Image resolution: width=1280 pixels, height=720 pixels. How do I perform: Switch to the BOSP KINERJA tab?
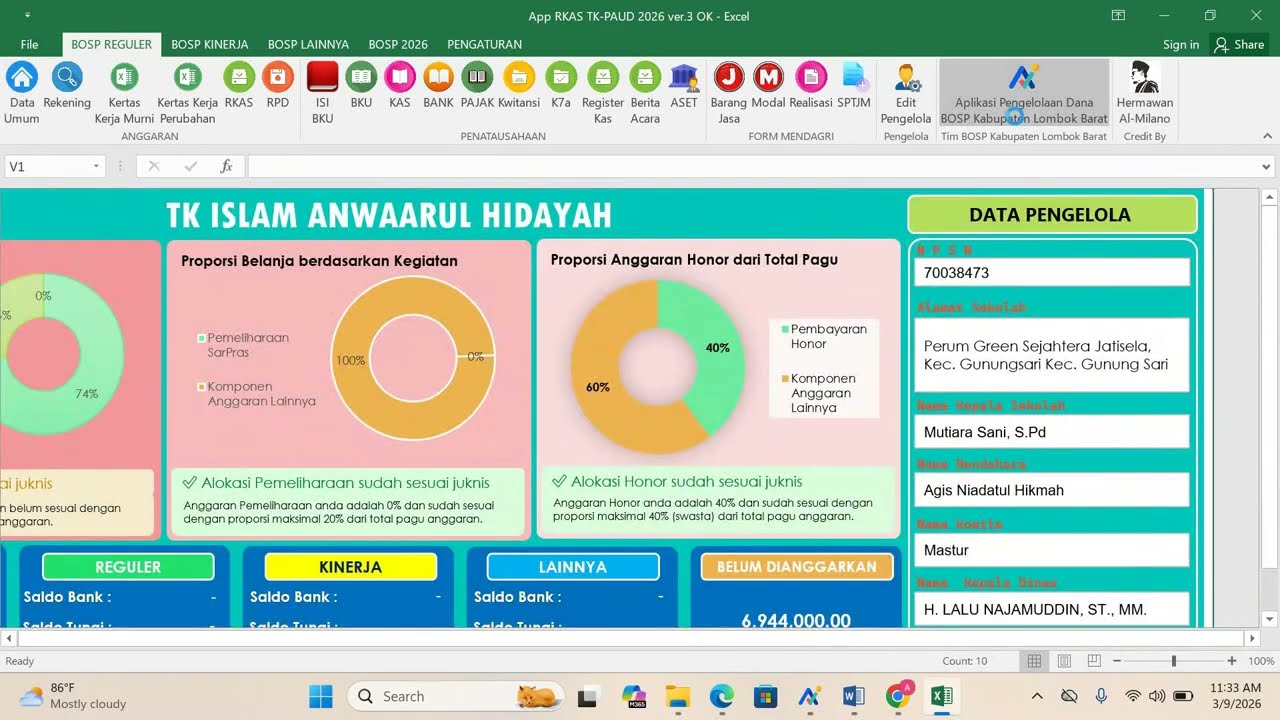pyautogui.click(x=210, y=44)
